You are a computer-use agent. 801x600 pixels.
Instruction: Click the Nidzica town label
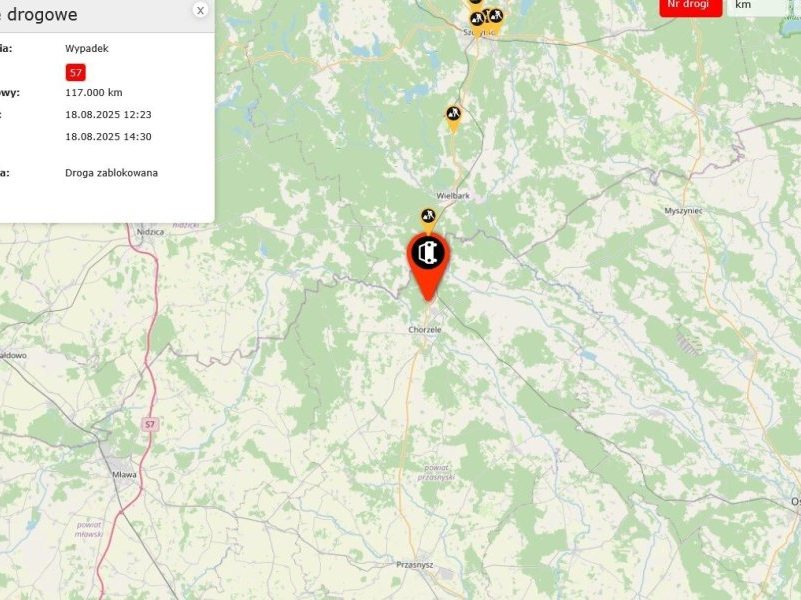pyautogui.click(x=150, y=232)
